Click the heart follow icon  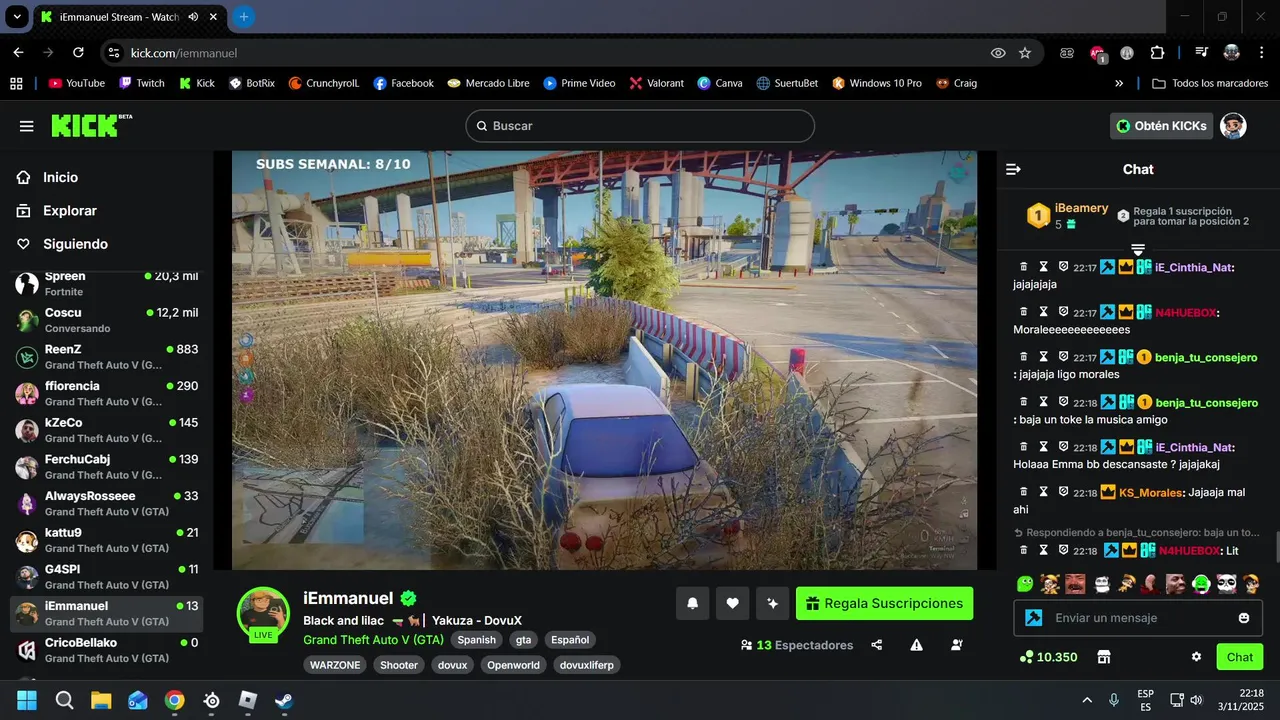click(x=732, y=603)
